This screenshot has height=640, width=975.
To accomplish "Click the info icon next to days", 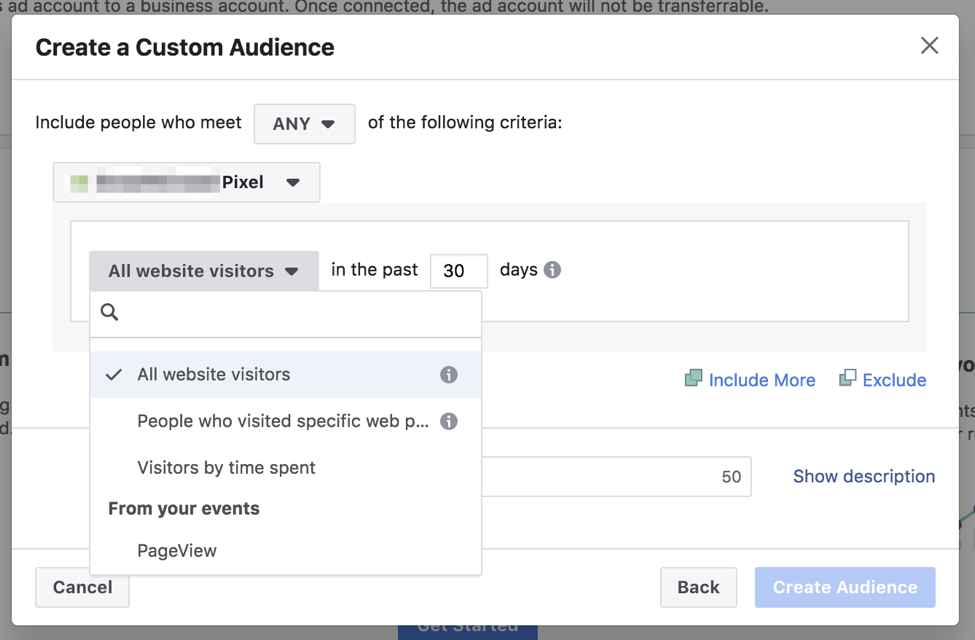I will click(x=552, y=270).
